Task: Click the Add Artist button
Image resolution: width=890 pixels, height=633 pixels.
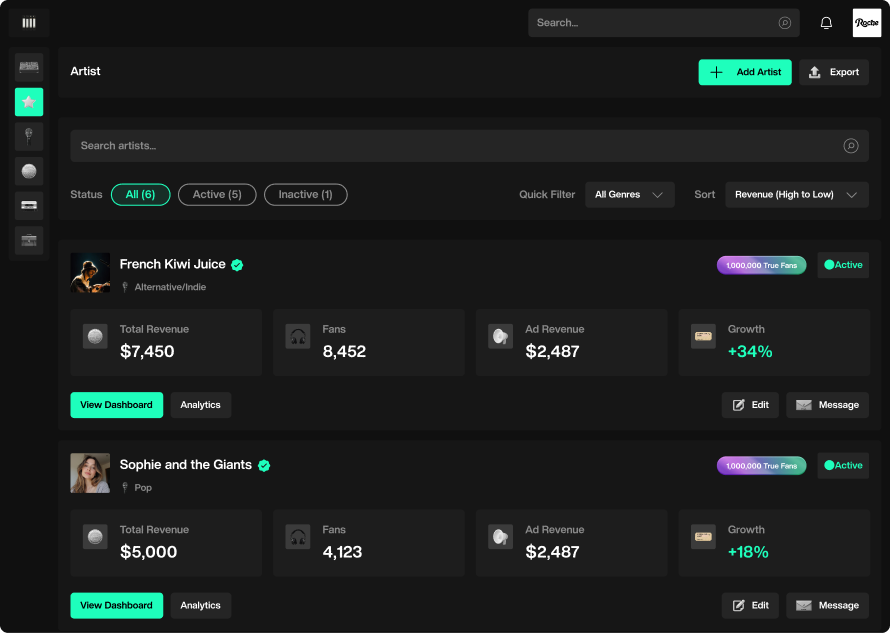Action: point(745,72)
